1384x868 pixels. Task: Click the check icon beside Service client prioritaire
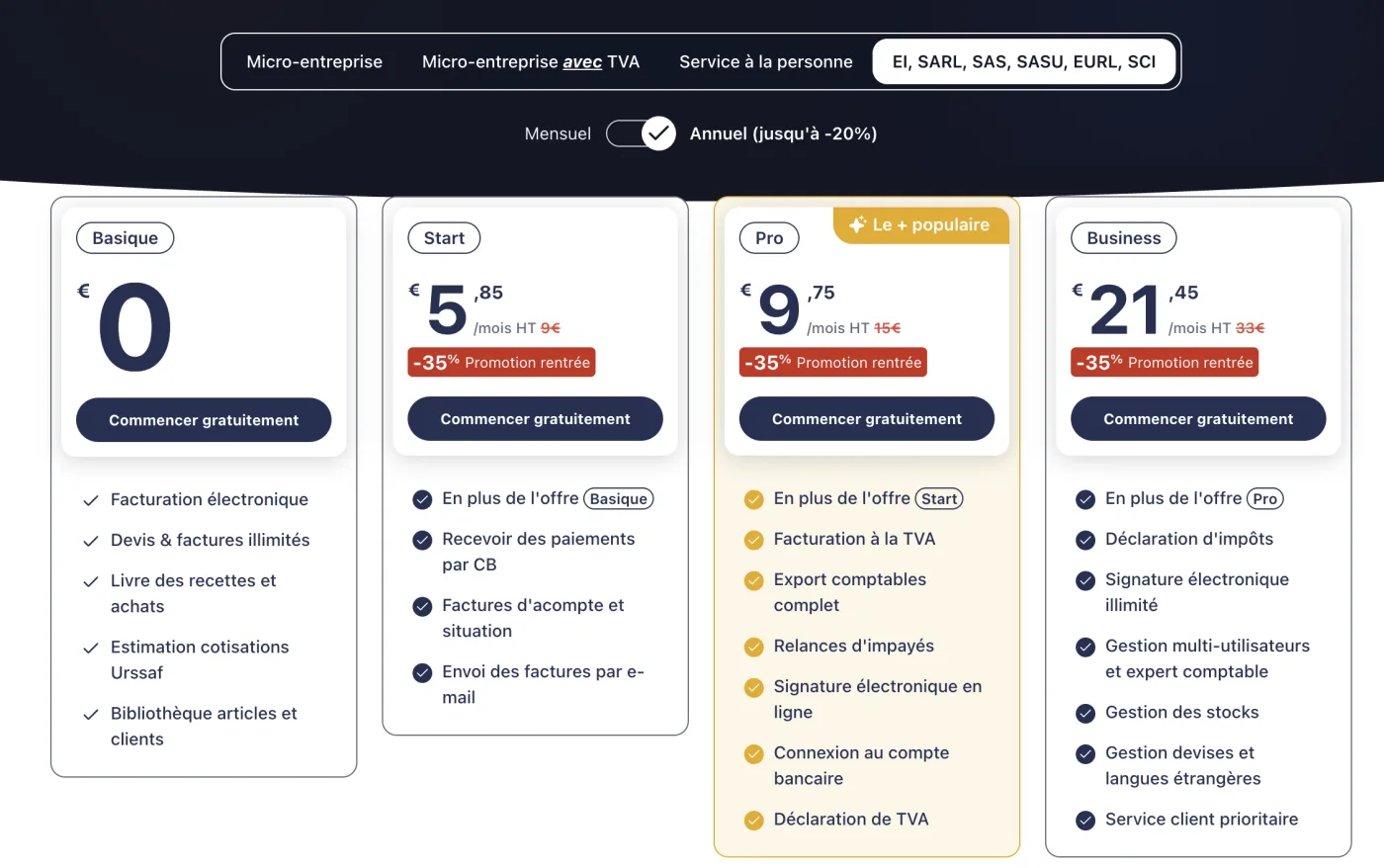(x=1085, y=820)
